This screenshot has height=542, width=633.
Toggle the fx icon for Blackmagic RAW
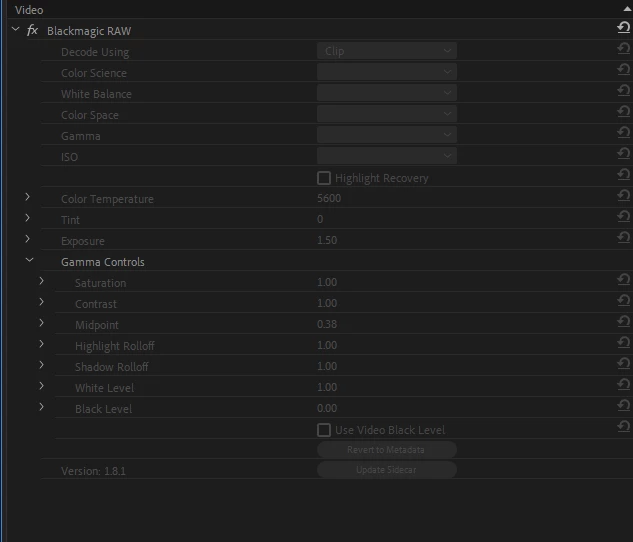(32, 30)
